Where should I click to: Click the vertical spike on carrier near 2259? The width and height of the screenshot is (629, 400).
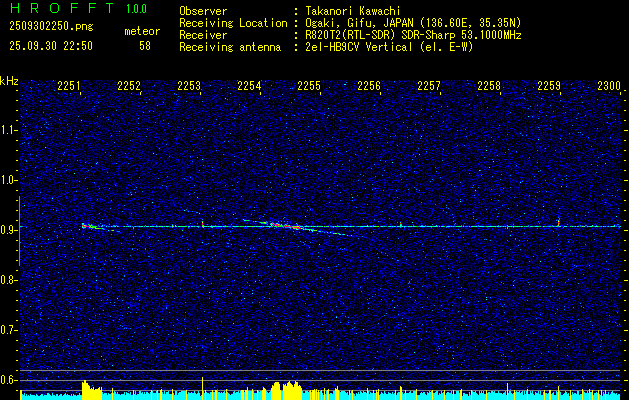558,222
